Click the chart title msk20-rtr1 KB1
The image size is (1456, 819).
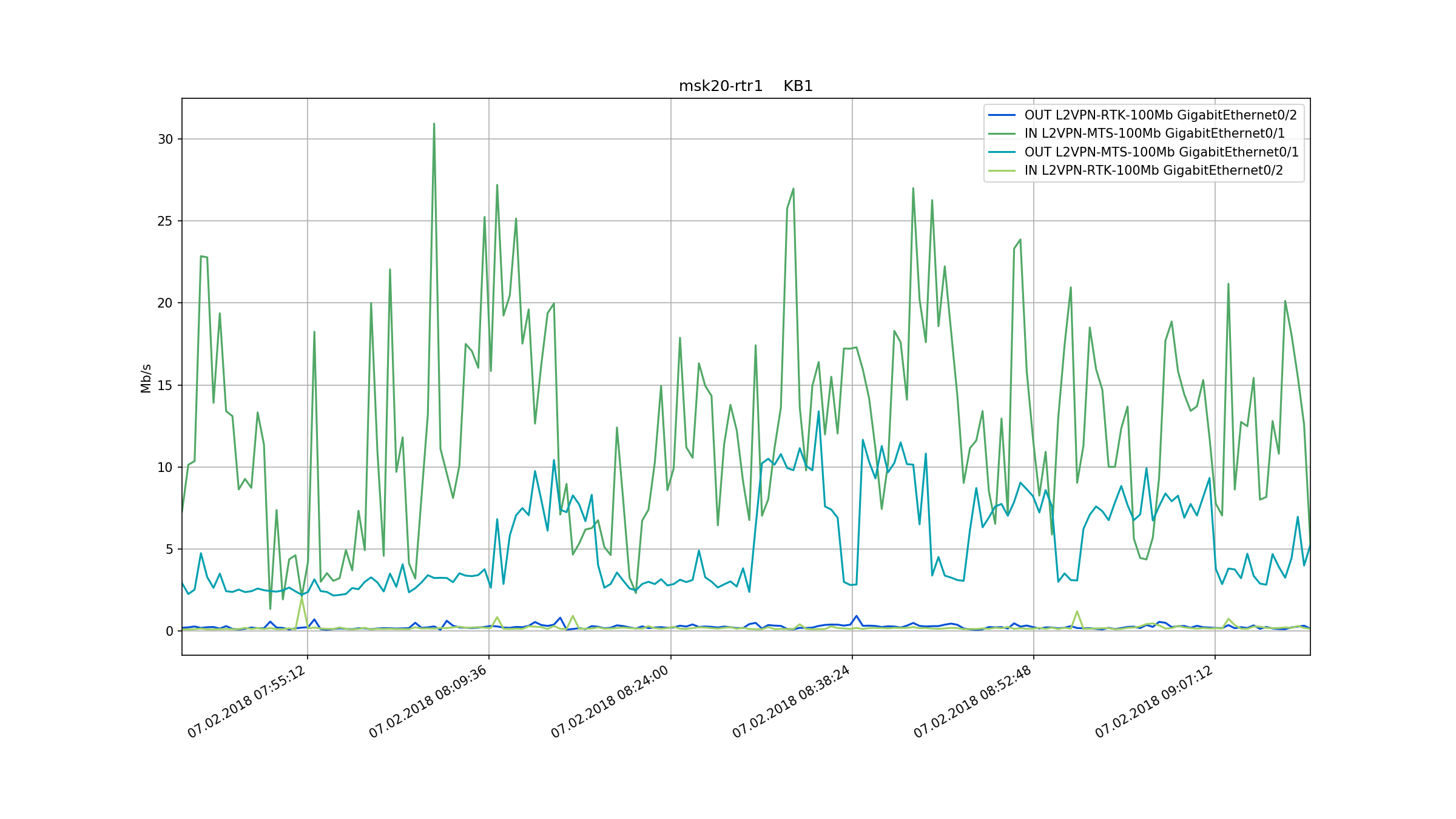[746, 86]
